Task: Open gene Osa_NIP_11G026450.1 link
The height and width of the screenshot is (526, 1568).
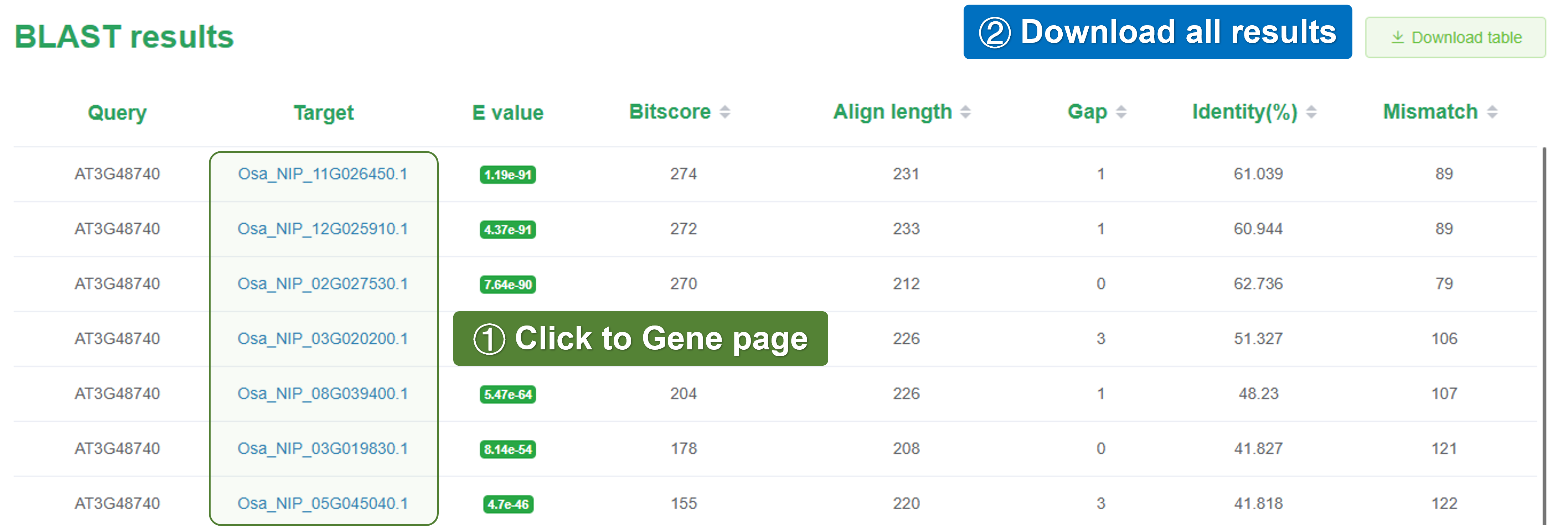Action: pyautogui.click(x=323, y=174)
